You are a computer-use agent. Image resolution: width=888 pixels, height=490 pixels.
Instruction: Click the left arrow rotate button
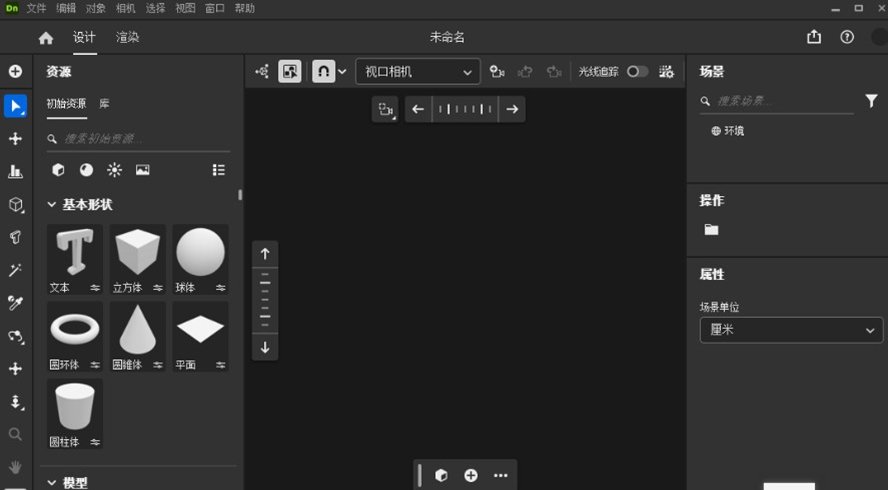click(418, 109)
